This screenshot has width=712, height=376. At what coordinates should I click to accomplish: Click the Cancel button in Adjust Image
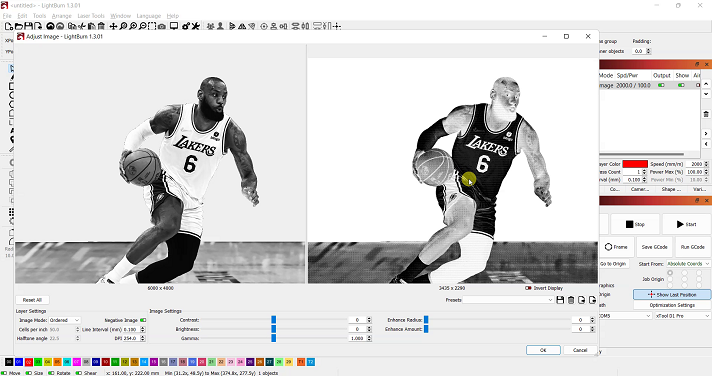pyautogui.click(x=580, y=350)
